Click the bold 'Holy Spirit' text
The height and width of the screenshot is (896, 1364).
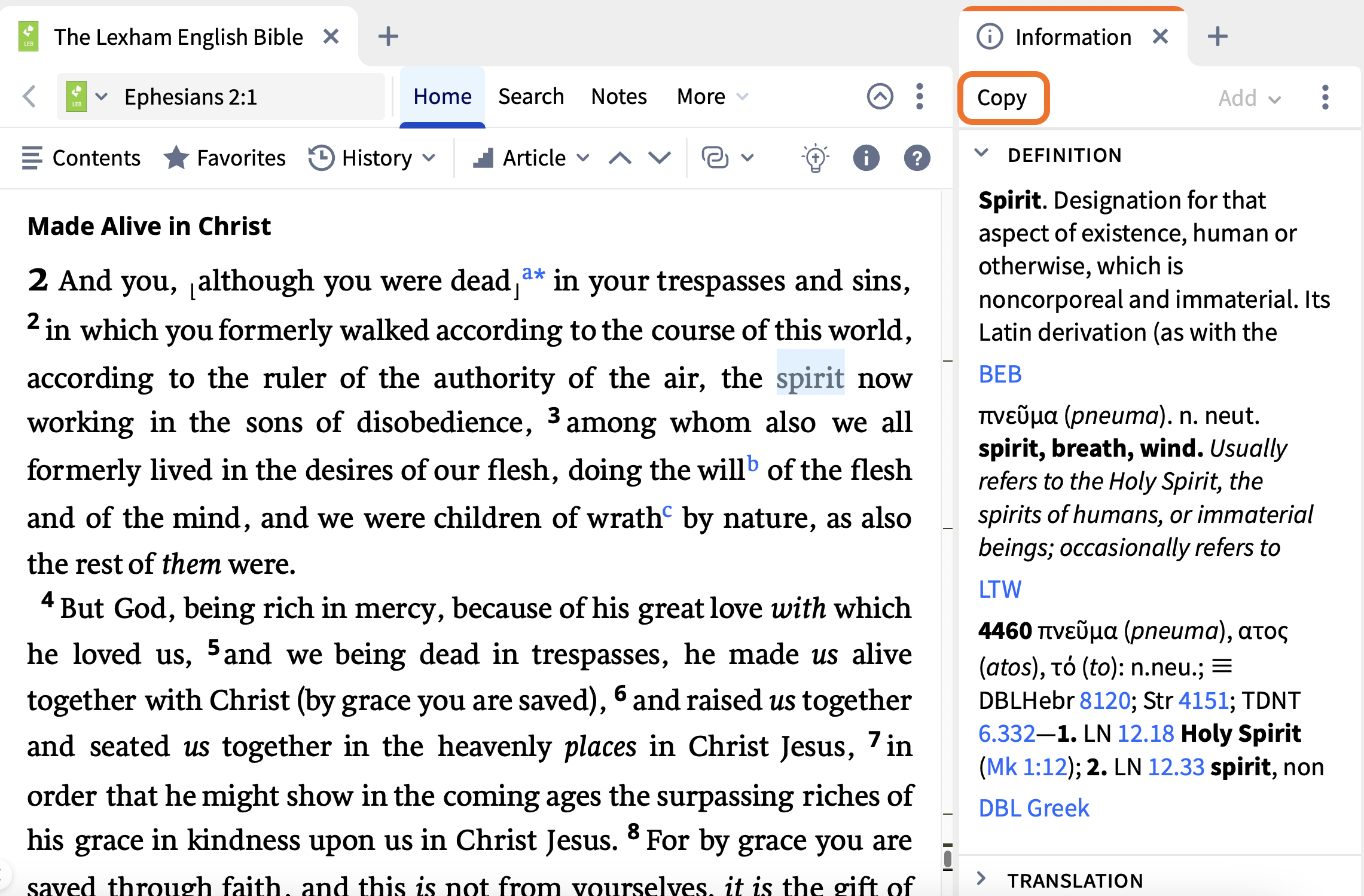[1241, 733]
